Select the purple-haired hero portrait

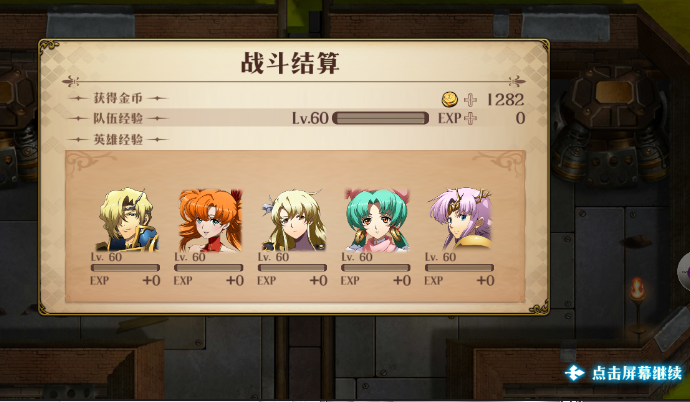460,218
